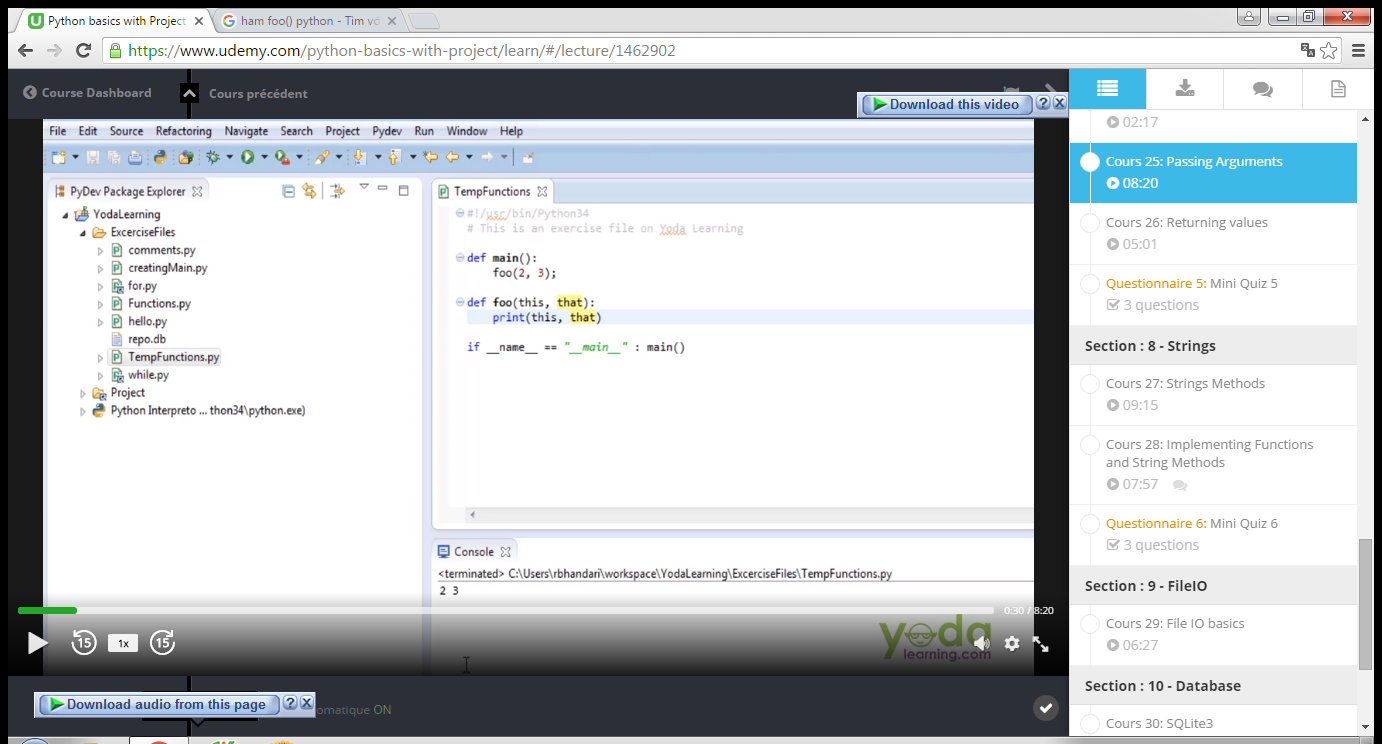Mark Cours 25 Passing Arguments circle
The width and height of the screenshot is (1382, 744).
click(x=1090, y=162)
